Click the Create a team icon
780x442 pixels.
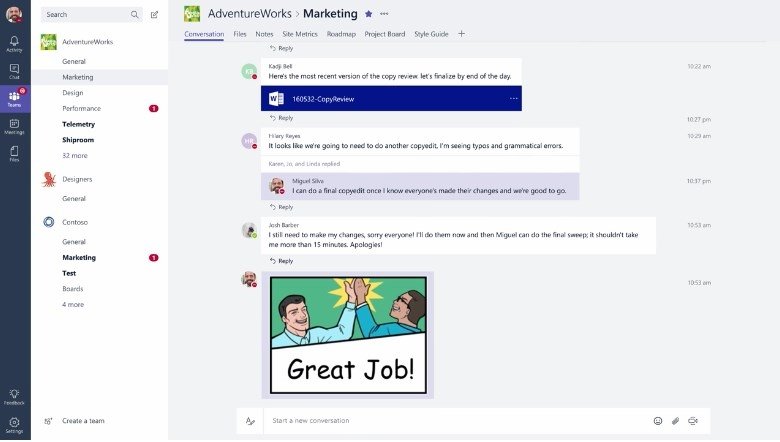(48, 421)
